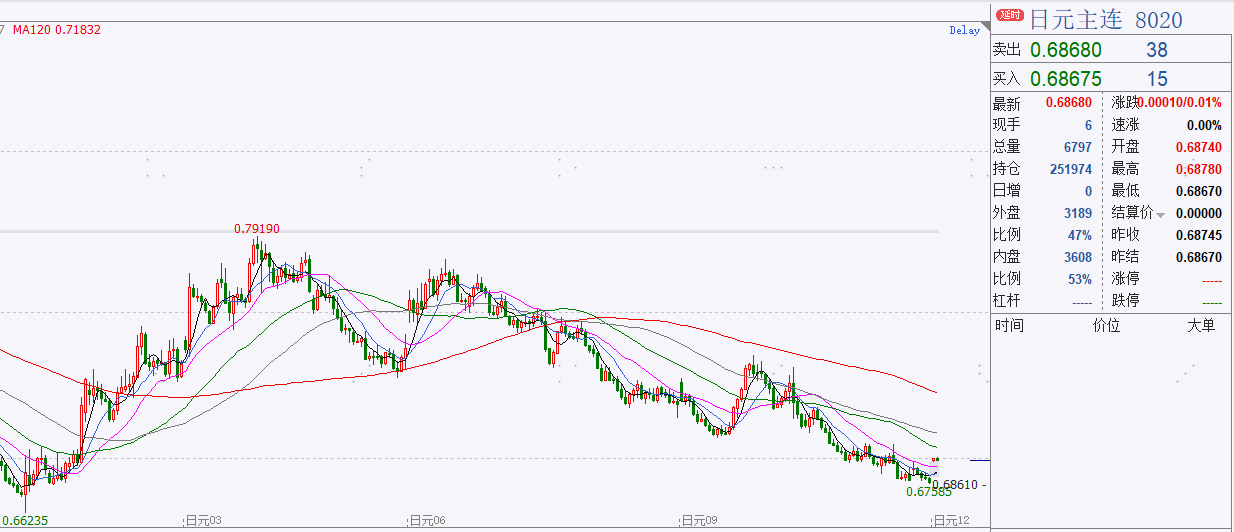Click the 大单 column header
The image size is (1234, 532).
tap(1201, 326)
